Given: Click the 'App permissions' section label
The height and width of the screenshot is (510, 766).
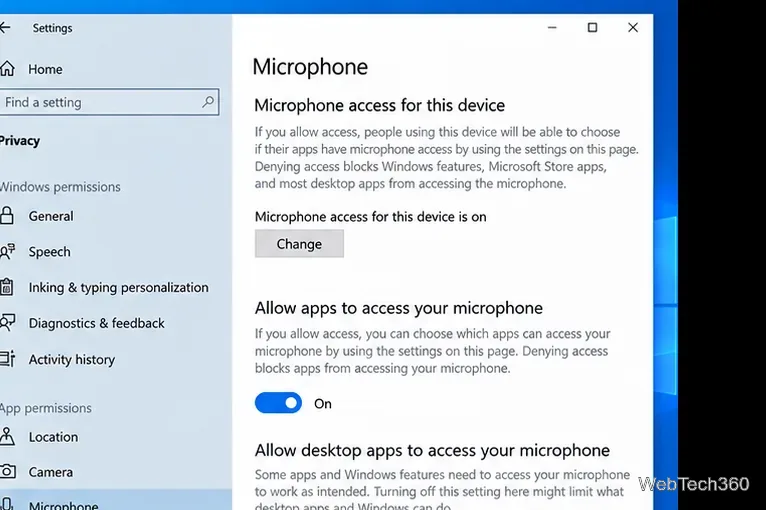Looking at the screenshot, I should [x=45, y=408].
